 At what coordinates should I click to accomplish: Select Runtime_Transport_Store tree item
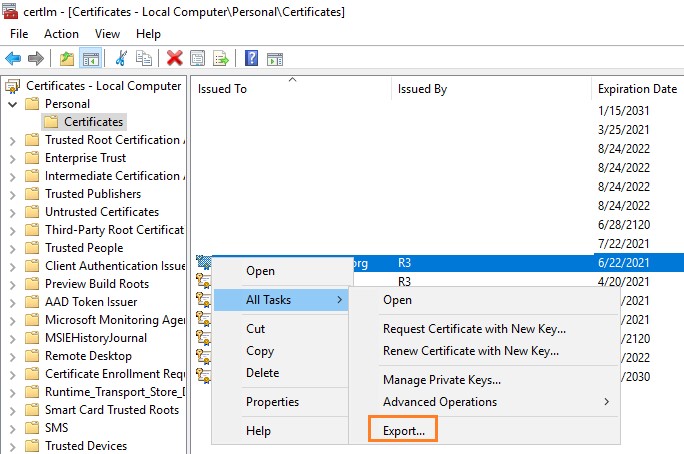click(x=115, y=392)
